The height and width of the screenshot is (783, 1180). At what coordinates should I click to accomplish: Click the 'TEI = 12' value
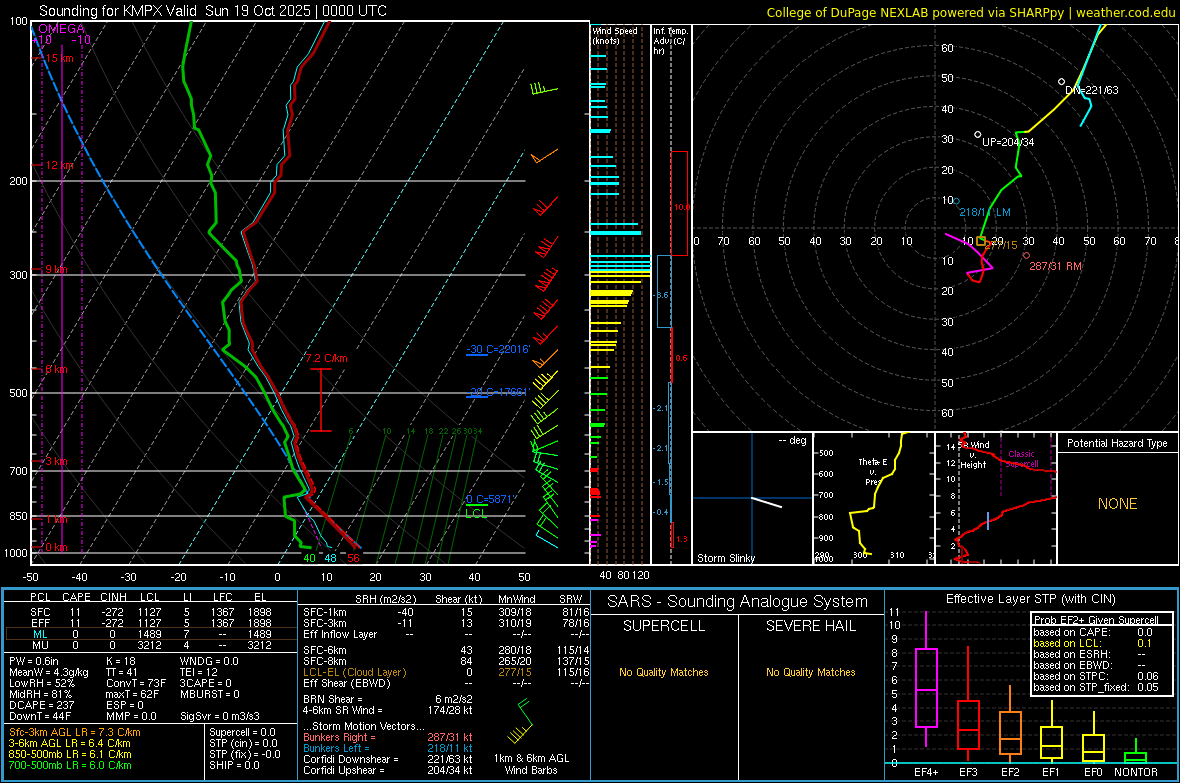coord(199,672)
